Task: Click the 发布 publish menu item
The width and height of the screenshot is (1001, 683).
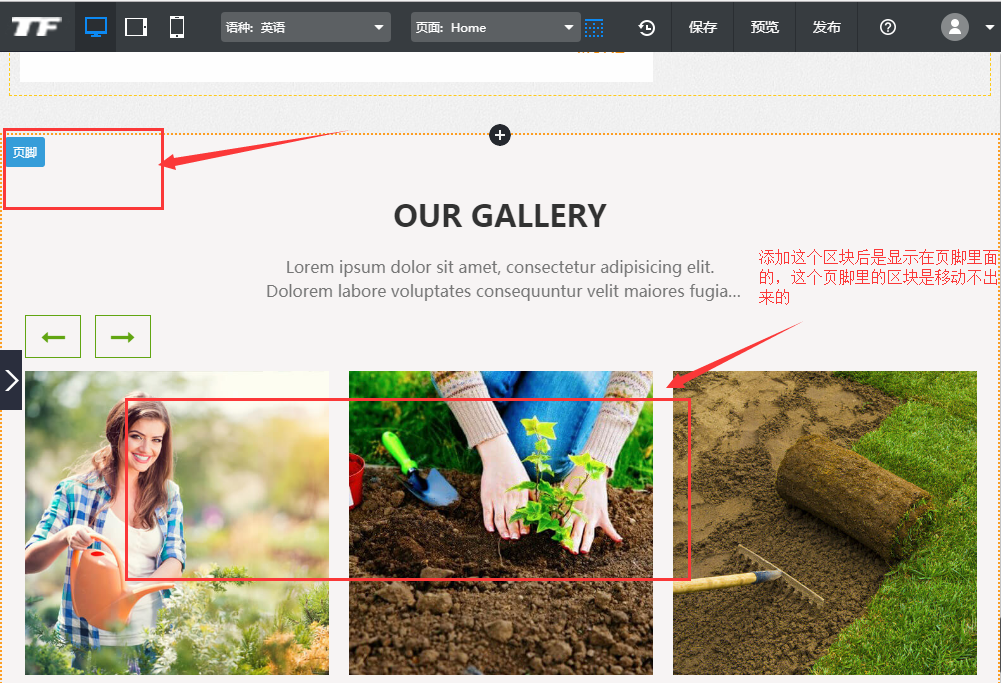Action: click(827, 27)
